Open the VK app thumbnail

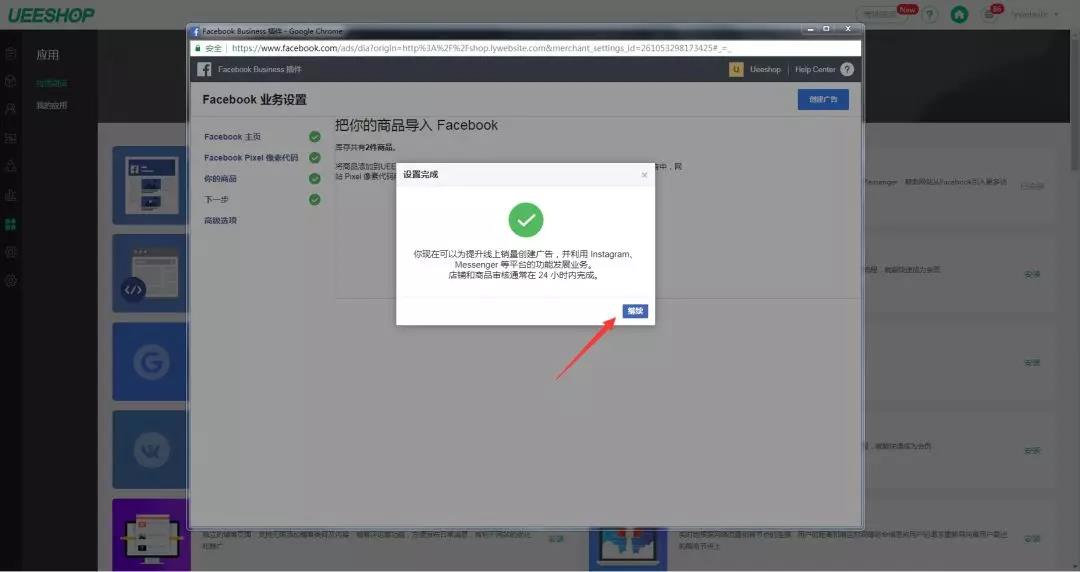pos(150,449)
